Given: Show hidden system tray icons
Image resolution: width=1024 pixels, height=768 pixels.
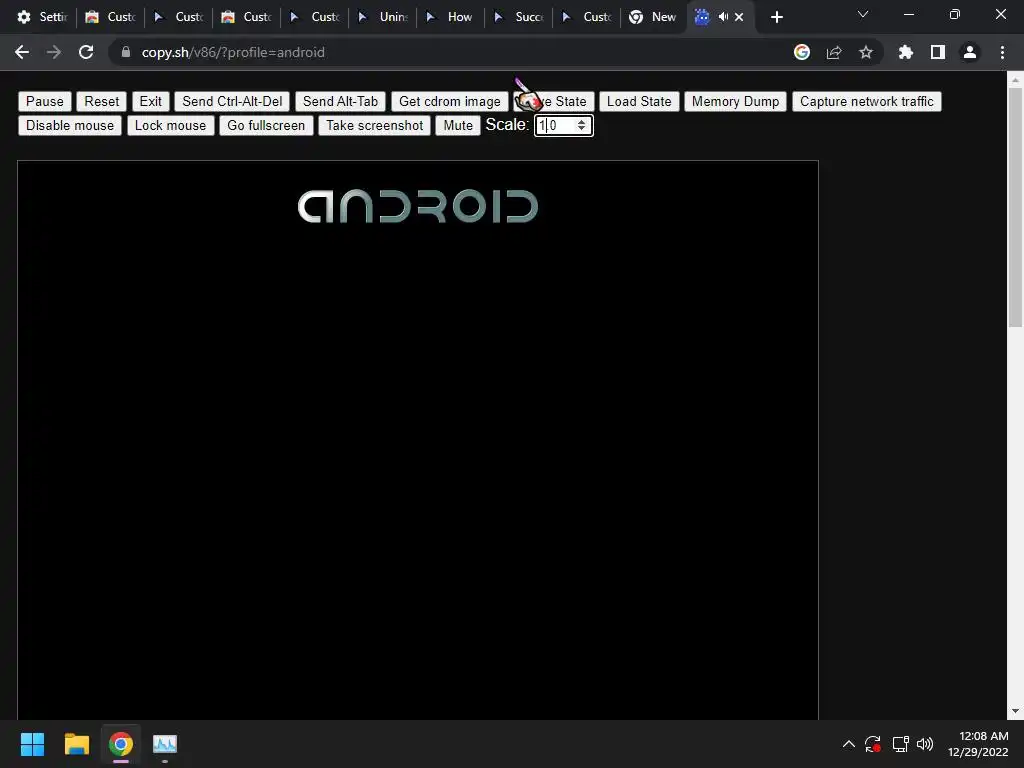Looking at the screenshot, I should tap(848, 744).
